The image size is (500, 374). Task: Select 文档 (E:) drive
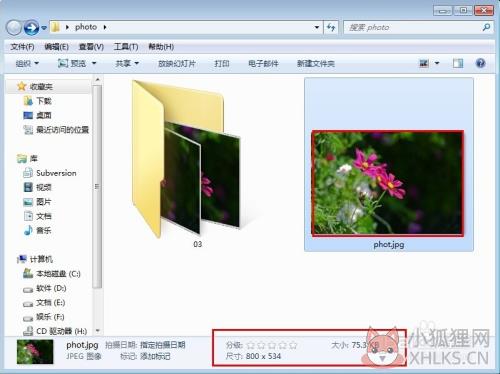click(50, 303)
